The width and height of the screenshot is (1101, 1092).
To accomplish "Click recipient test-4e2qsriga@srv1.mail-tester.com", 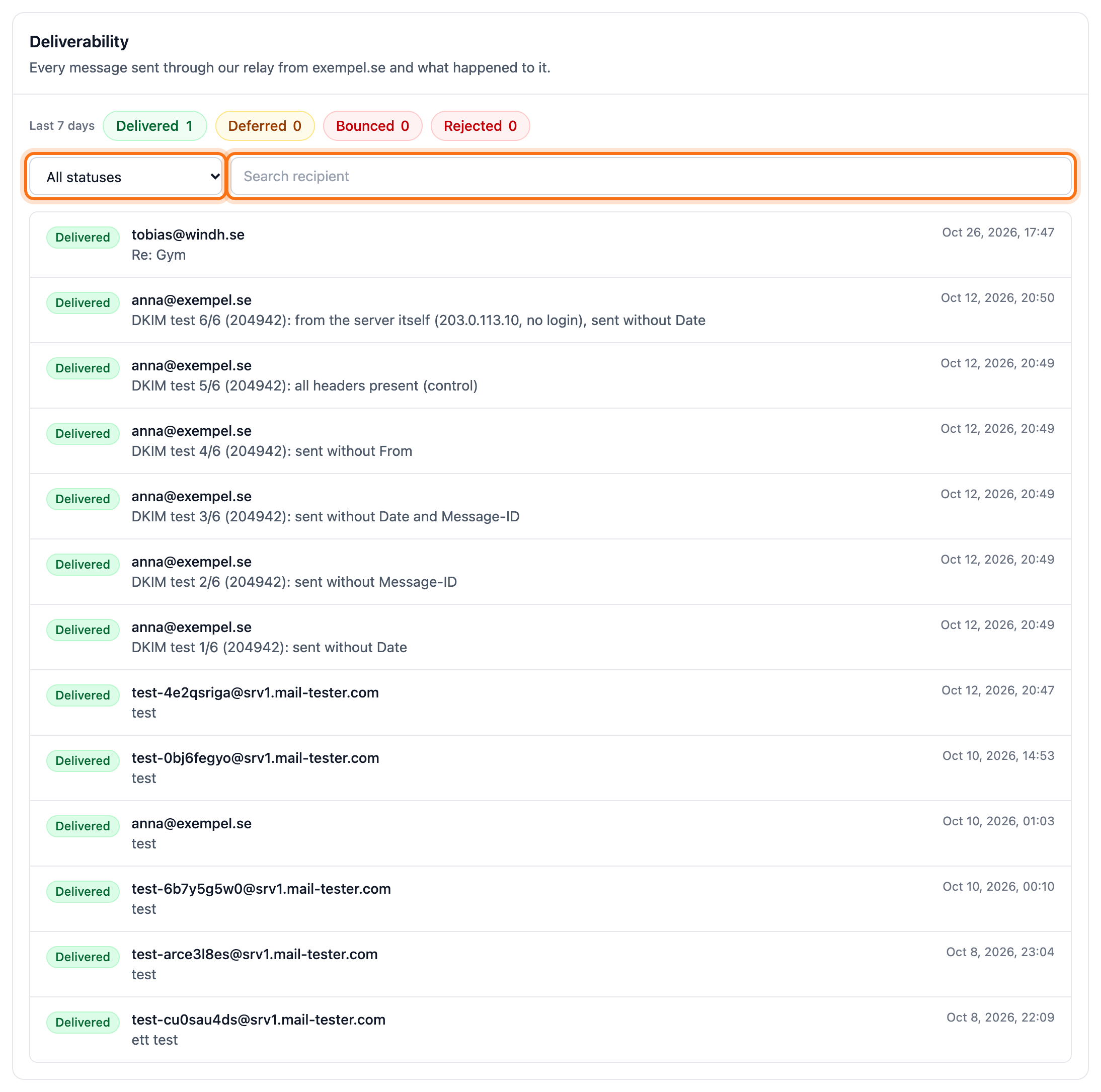I will click(x=255, y=692).
